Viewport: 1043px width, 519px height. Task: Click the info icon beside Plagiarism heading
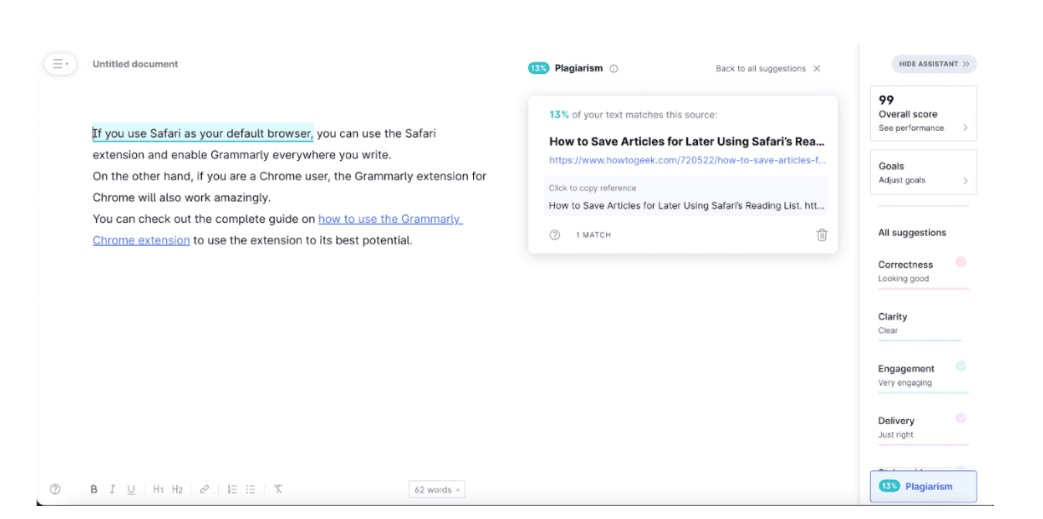(614, 69)
